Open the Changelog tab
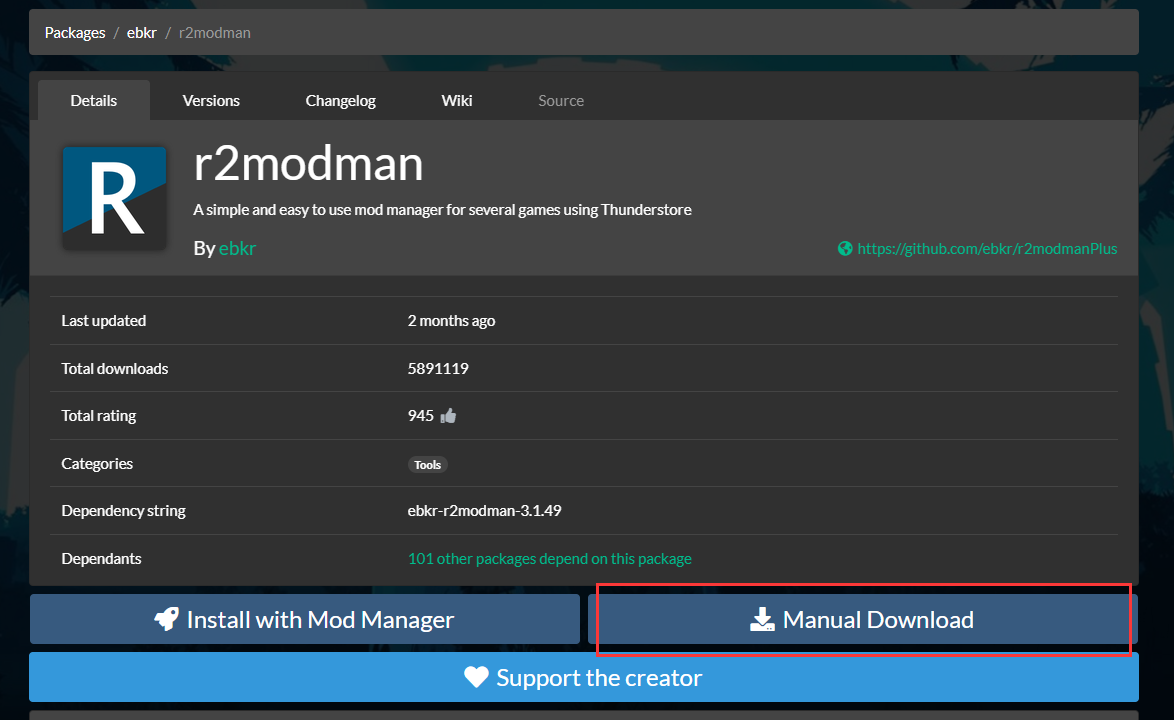Viewport: 1174px width, 720px height. (x=340, y=101)
